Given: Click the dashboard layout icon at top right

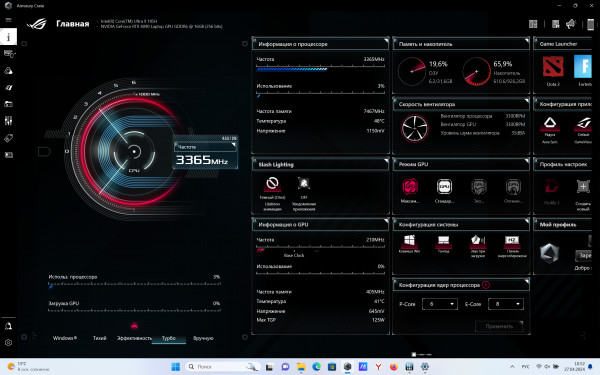Looking at the screenshot, I should click(x=533, y=24).
